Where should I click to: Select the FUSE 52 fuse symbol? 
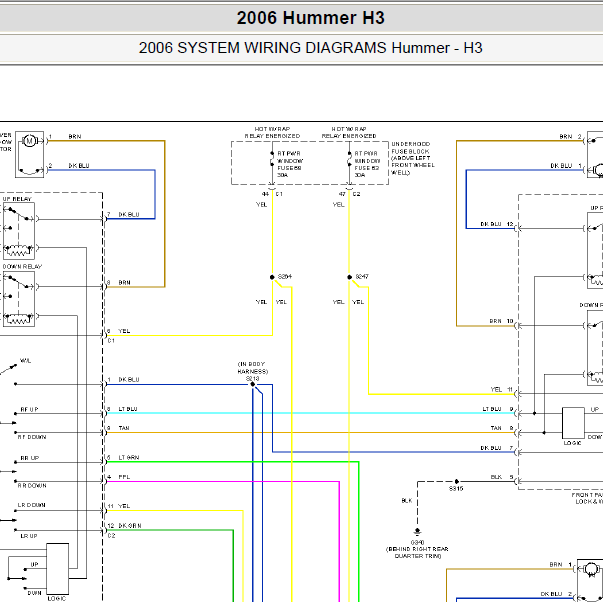[349, 159]
